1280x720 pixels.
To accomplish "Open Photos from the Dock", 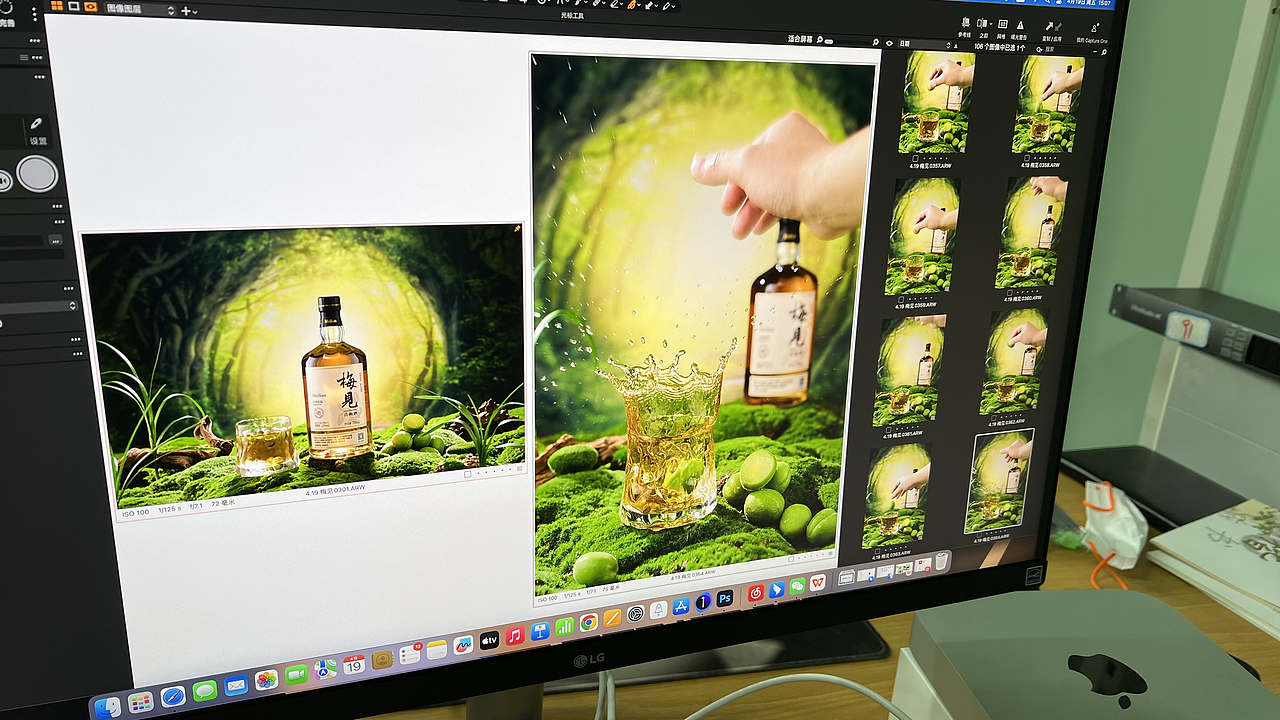I will 267,679.
